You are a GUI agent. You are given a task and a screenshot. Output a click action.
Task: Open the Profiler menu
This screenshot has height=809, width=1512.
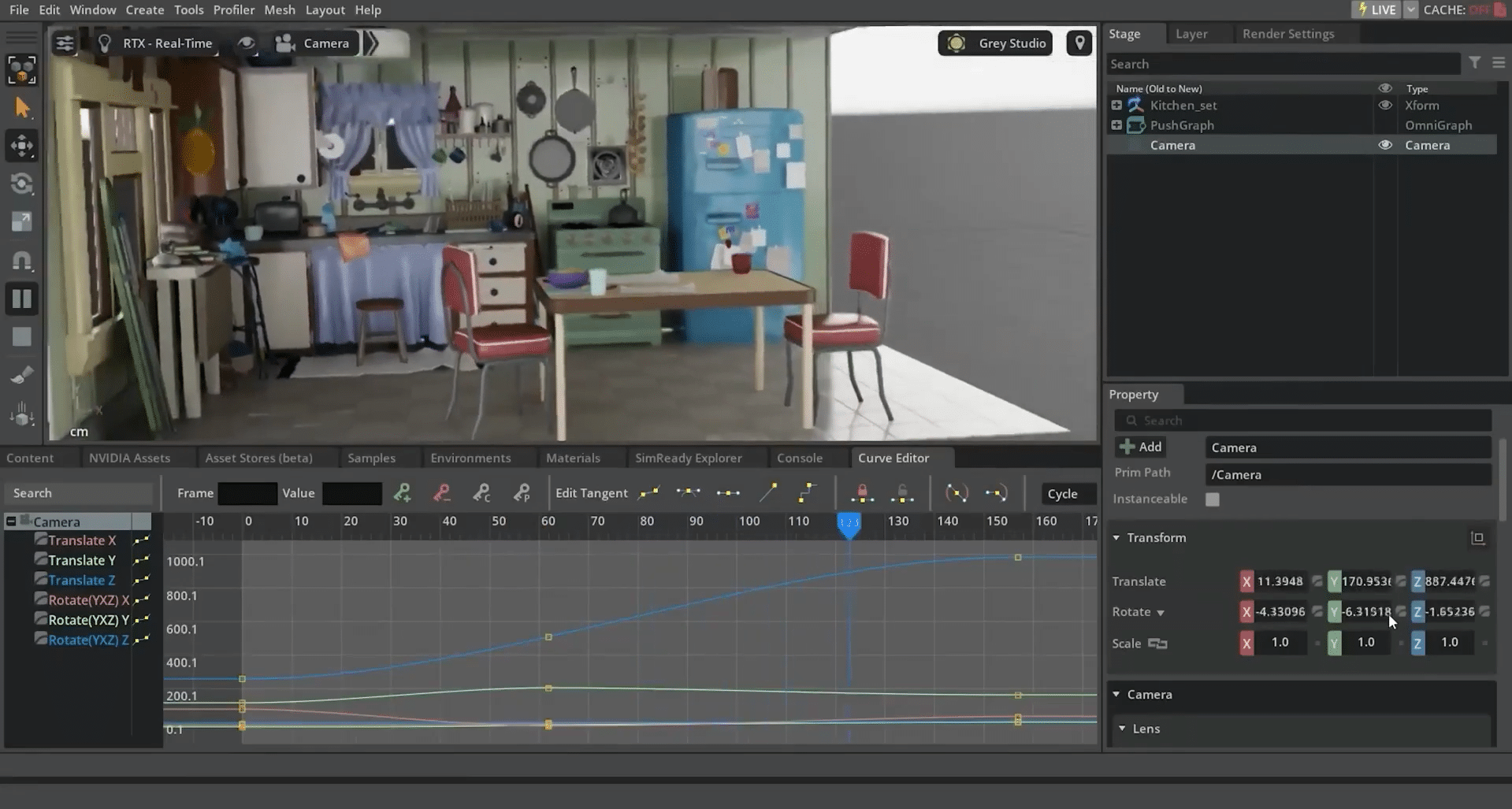click(x=233, y=9)
